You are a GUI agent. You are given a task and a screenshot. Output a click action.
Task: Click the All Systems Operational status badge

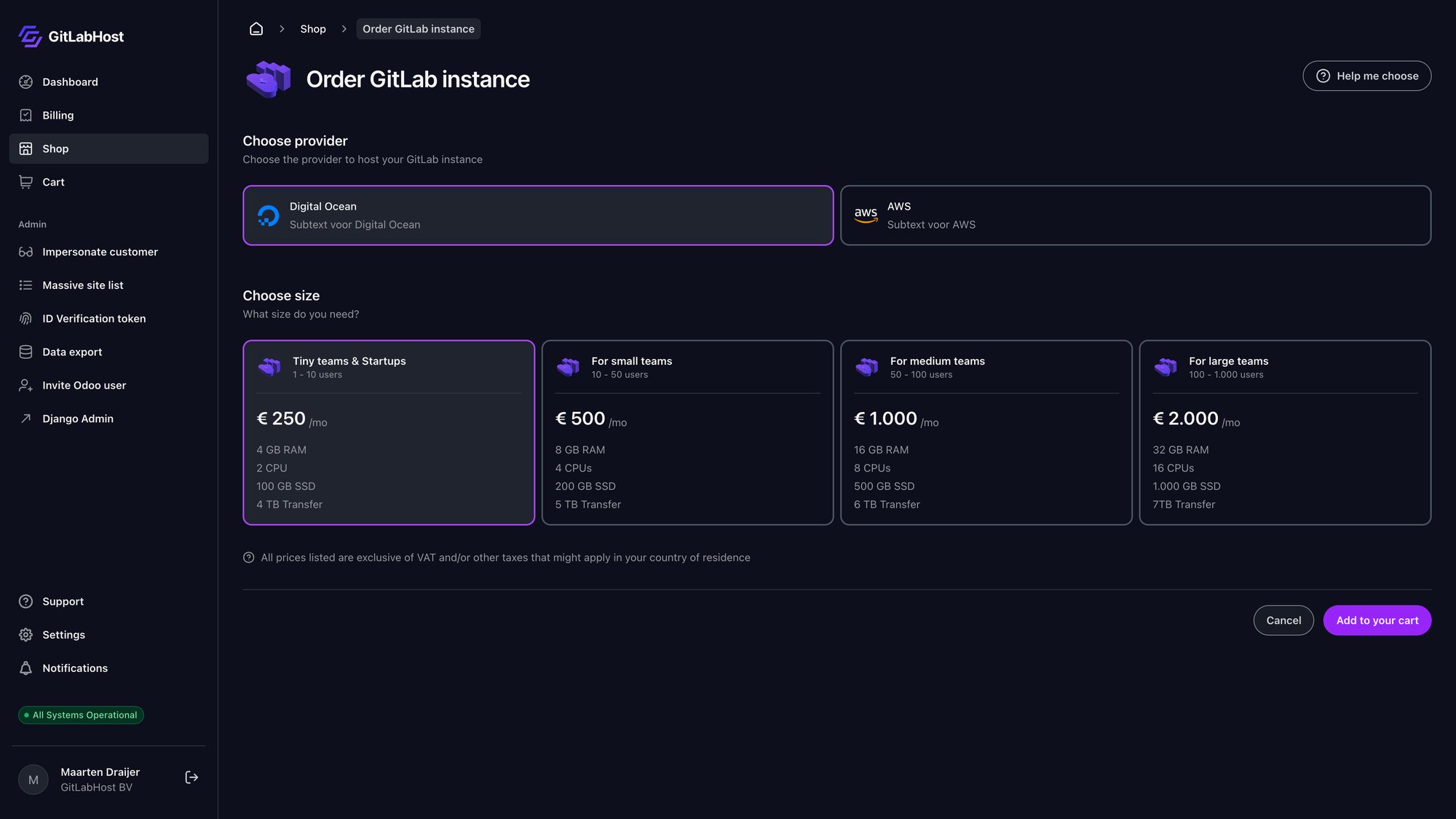coord(81,715)
